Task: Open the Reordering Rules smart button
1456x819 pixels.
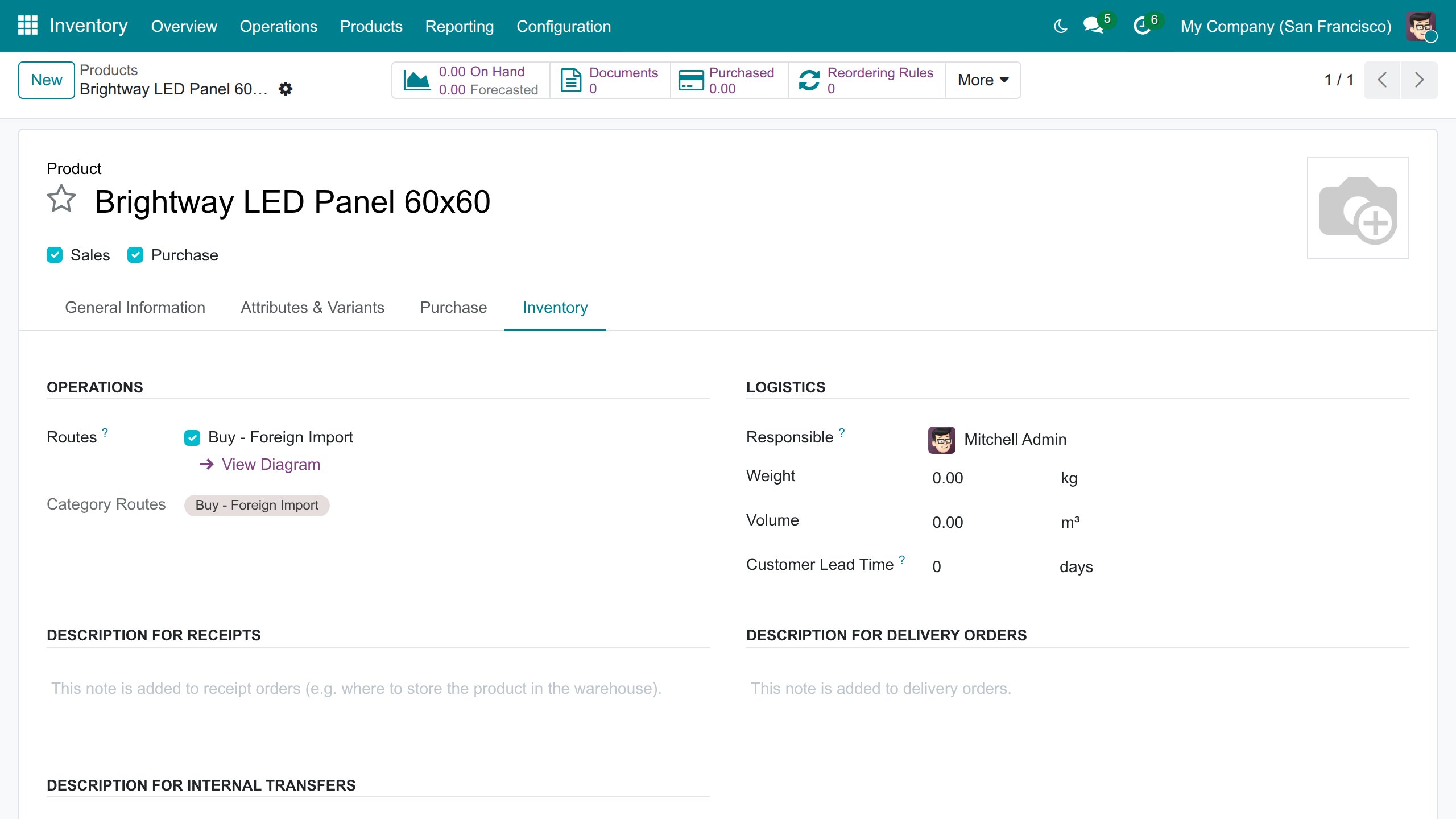Action: (x=867, y=80)
